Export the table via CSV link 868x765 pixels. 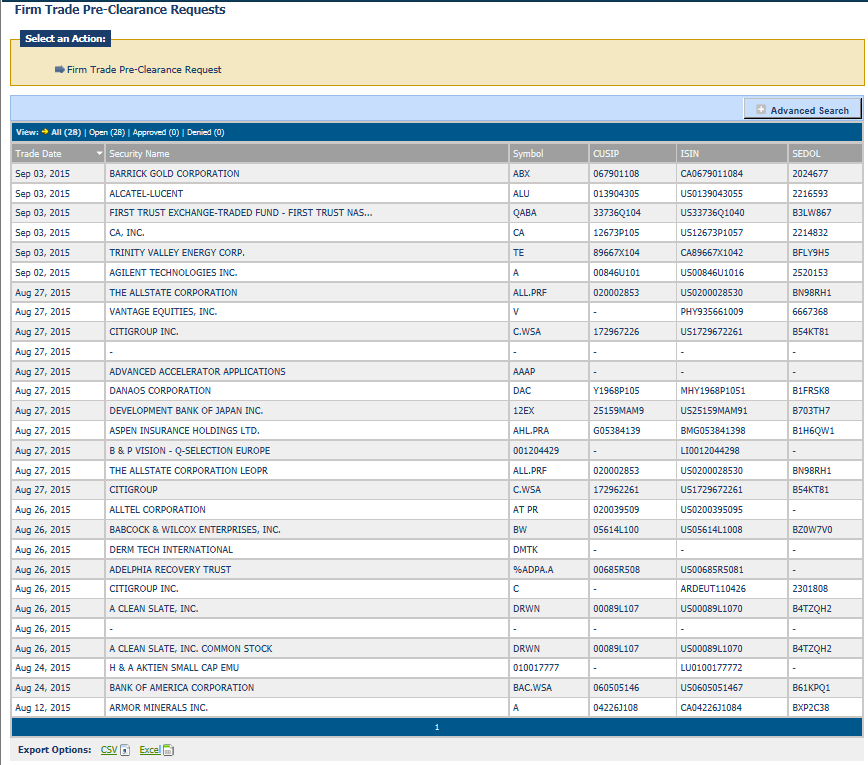108,750
